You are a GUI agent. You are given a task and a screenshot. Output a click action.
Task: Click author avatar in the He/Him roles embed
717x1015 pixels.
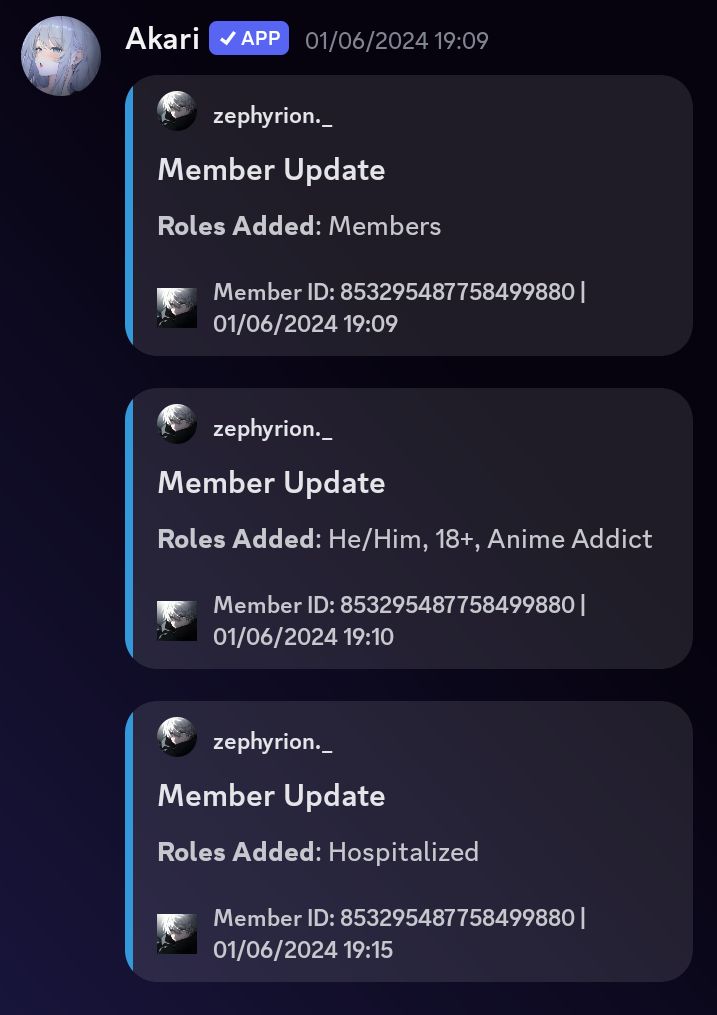point(177,423)
